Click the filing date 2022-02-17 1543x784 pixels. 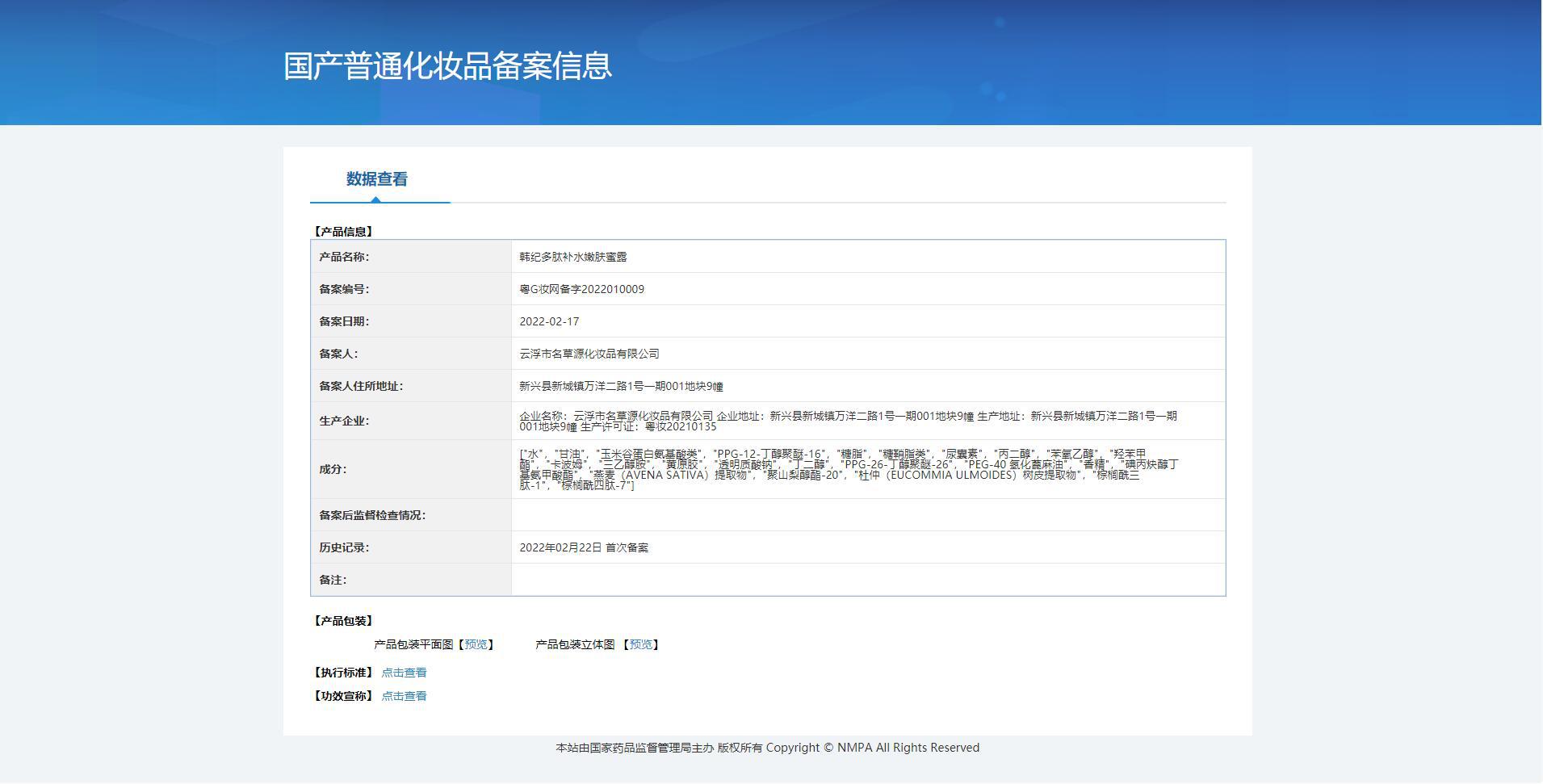click(x=549, y=321)
